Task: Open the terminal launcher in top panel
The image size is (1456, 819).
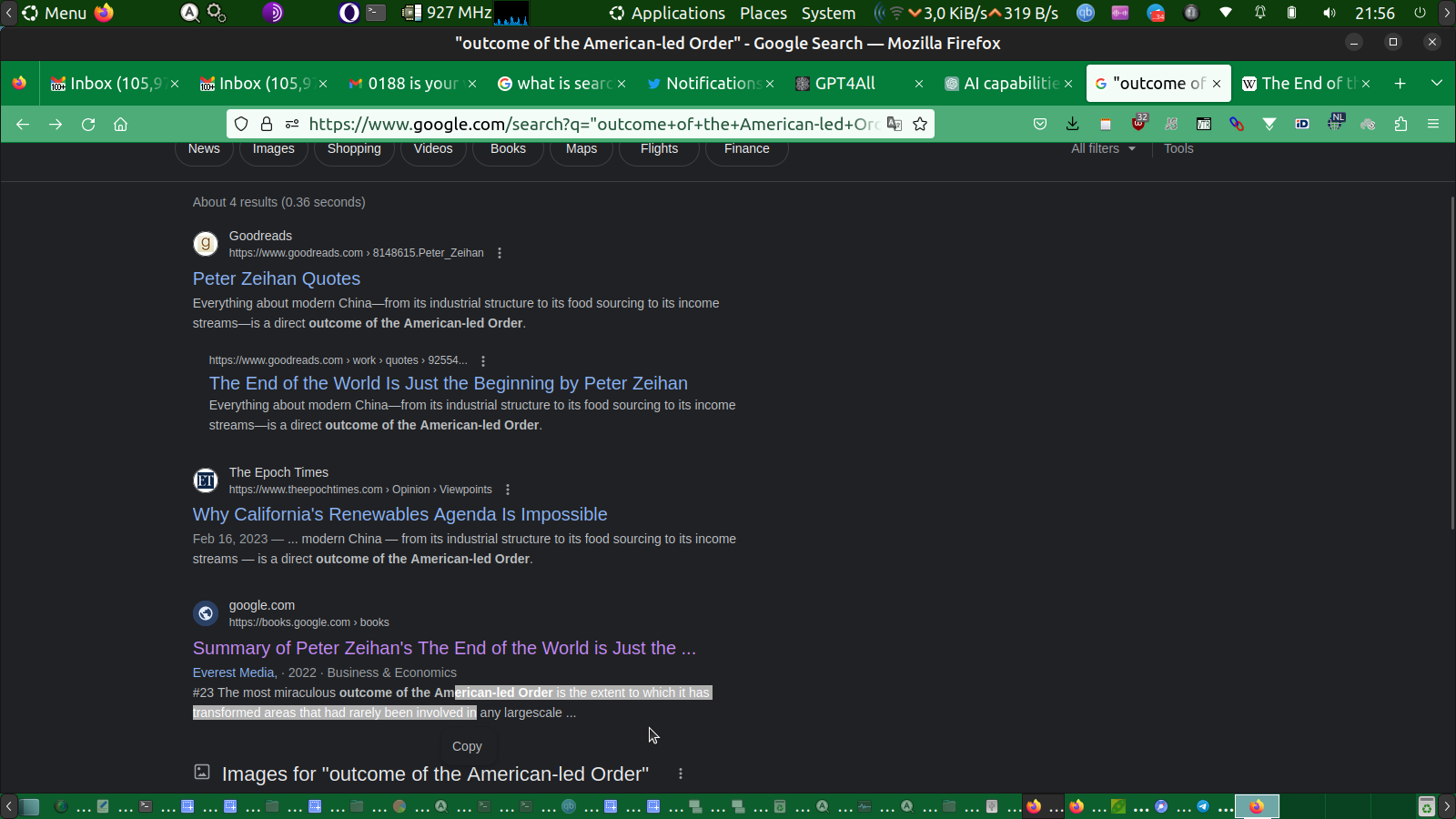Action: click(376, 13)
